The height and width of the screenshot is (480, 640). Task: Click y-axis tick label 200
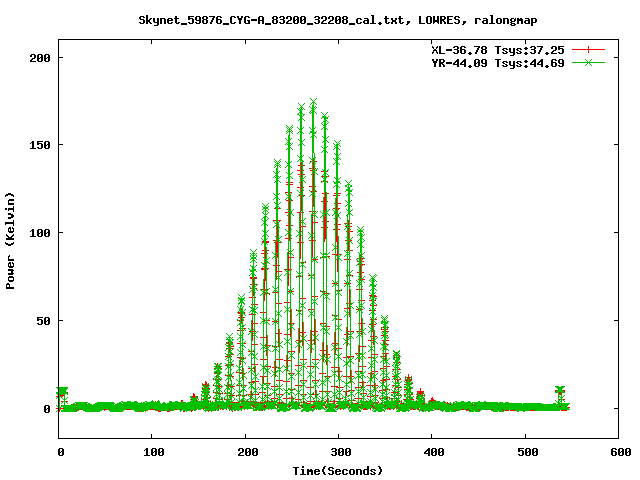pos(40,58)
